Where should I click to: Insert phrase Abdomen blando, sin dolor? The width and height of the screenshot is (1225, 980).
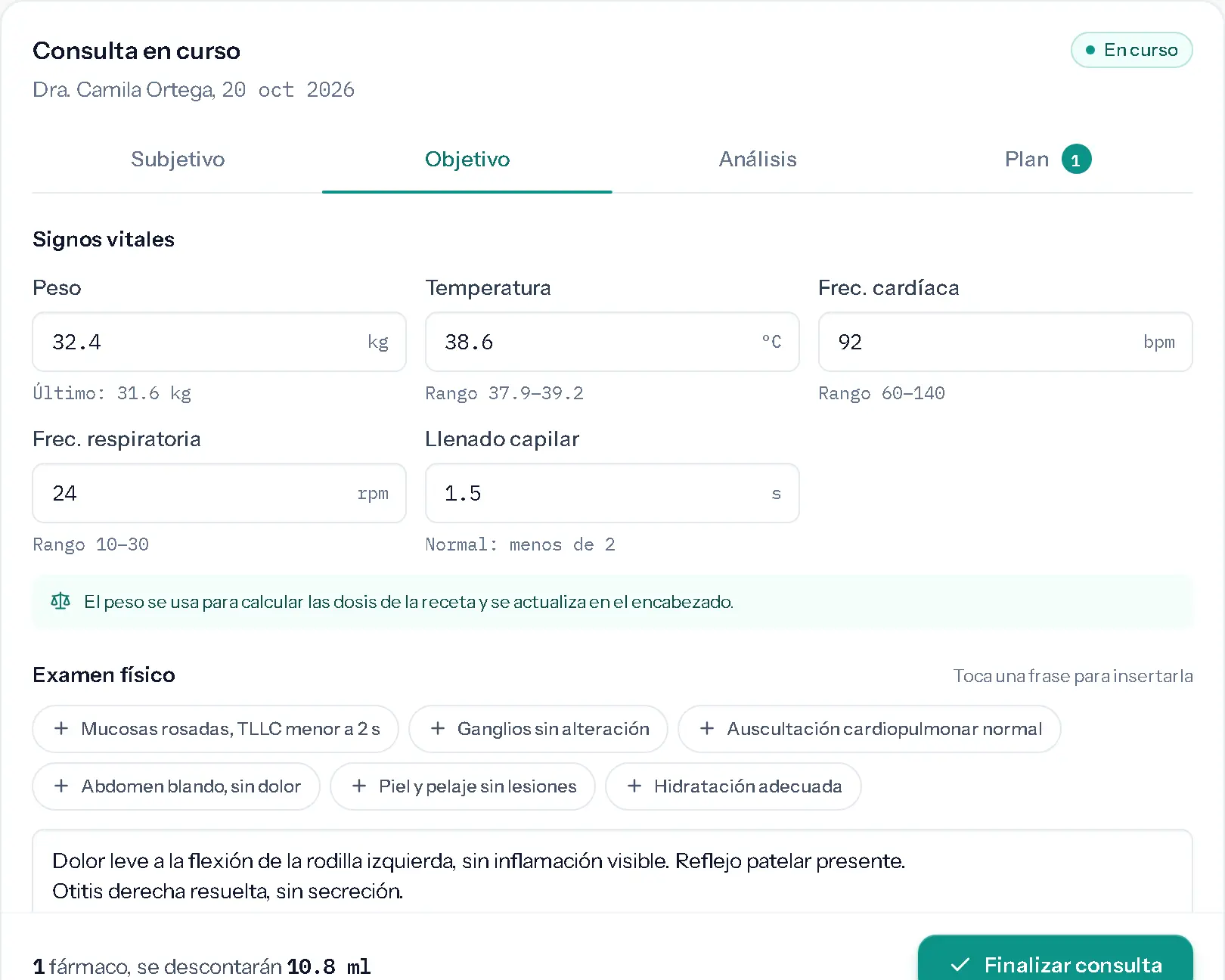176,786
